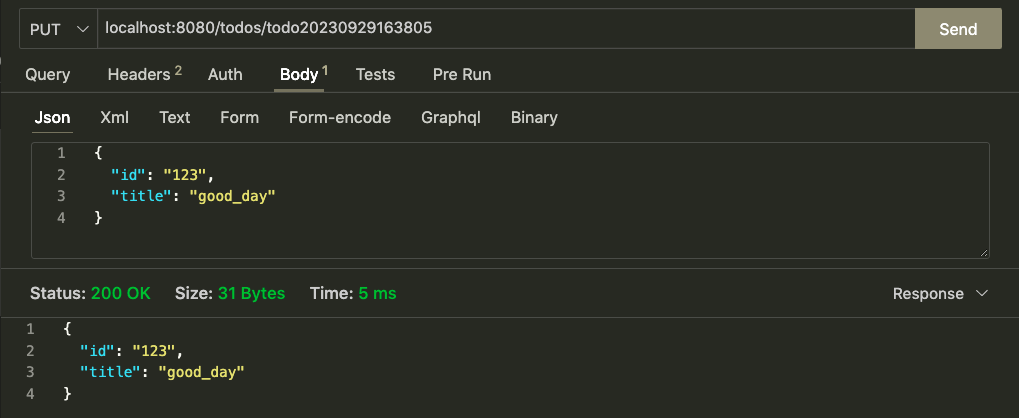Expand the Response dropdown
1019x418 pixels.
pyautogui.click(x=940, y=294)
